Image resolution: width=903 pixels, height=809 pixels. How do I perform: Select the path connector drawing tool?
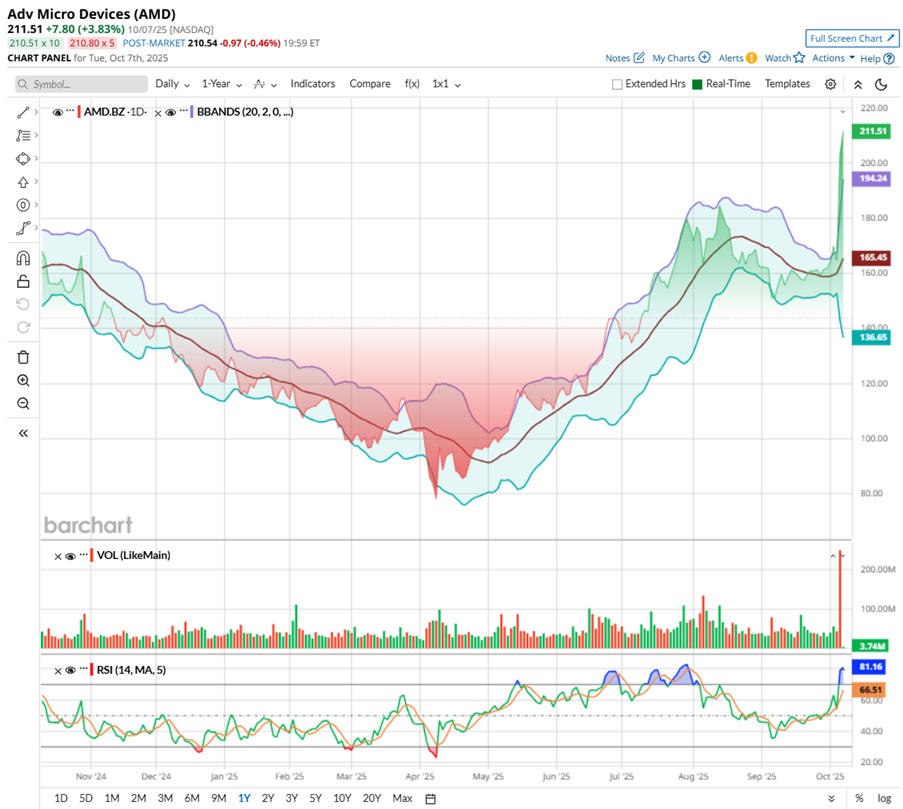[x=23, y=228]
